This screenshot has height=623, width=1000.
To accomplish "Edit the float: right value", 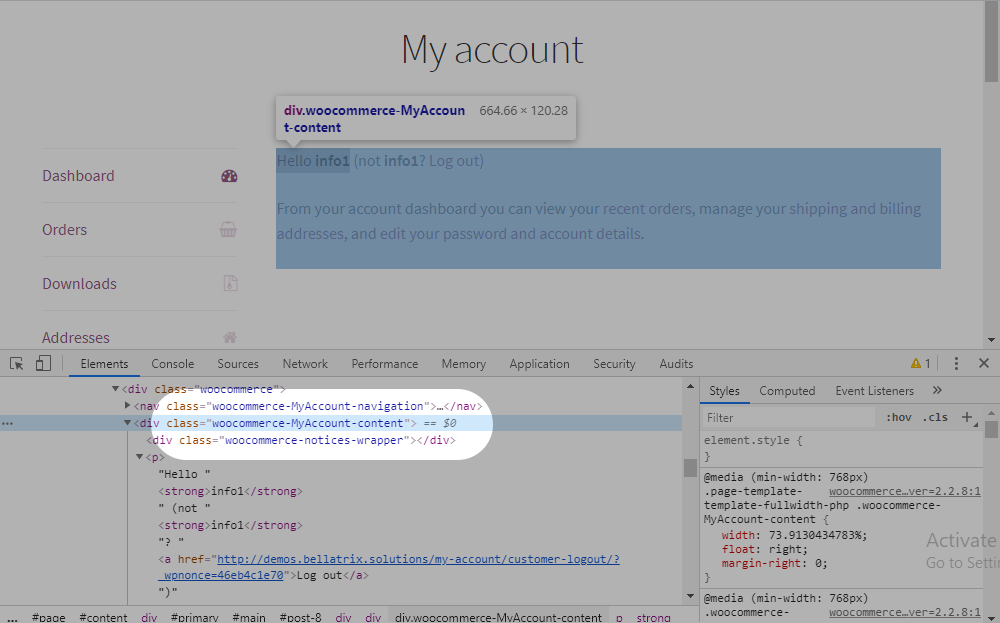I will [788, 550].
